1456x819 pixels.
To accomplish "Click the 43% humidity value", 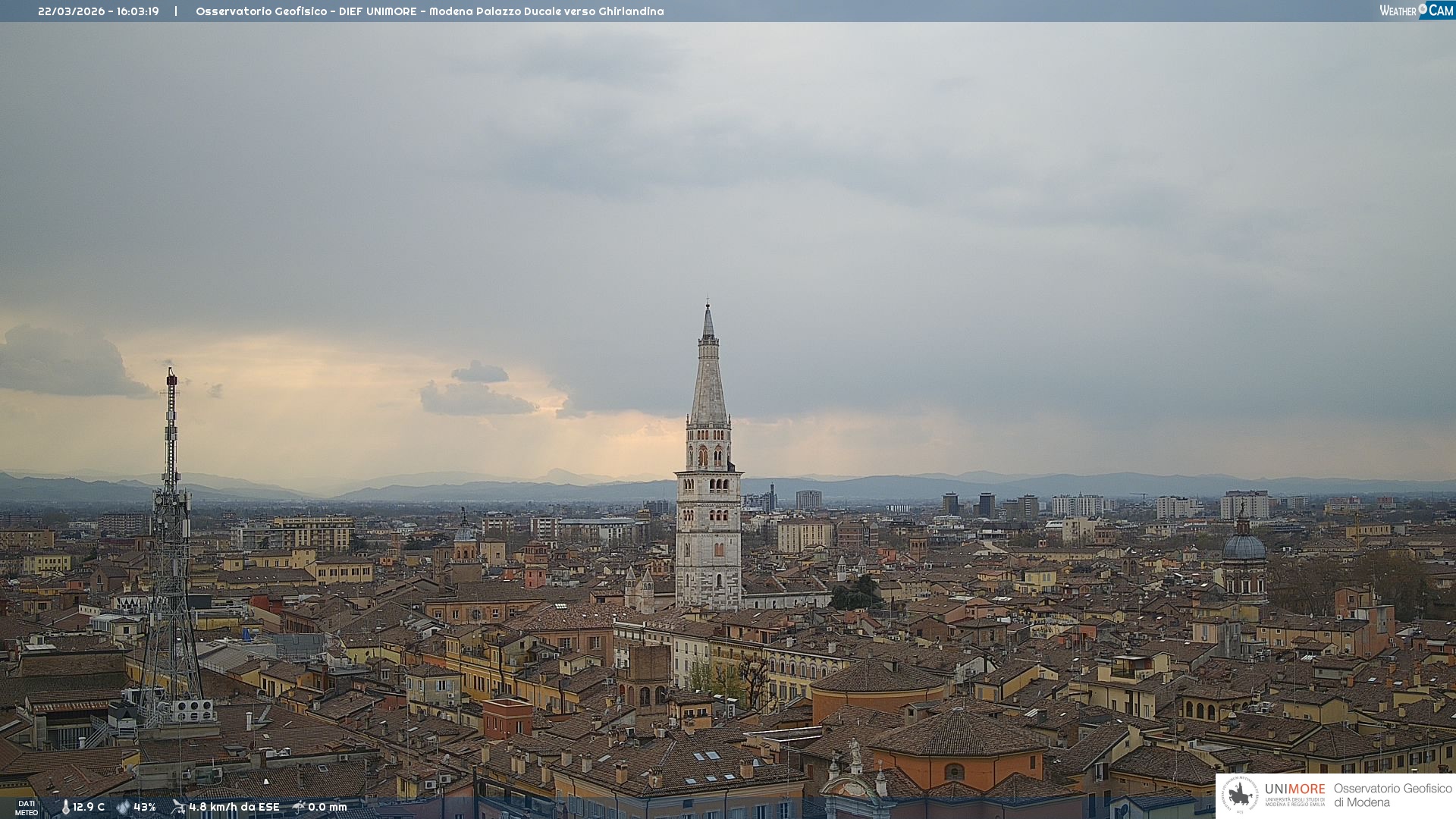I will click(x=145, y=808).
